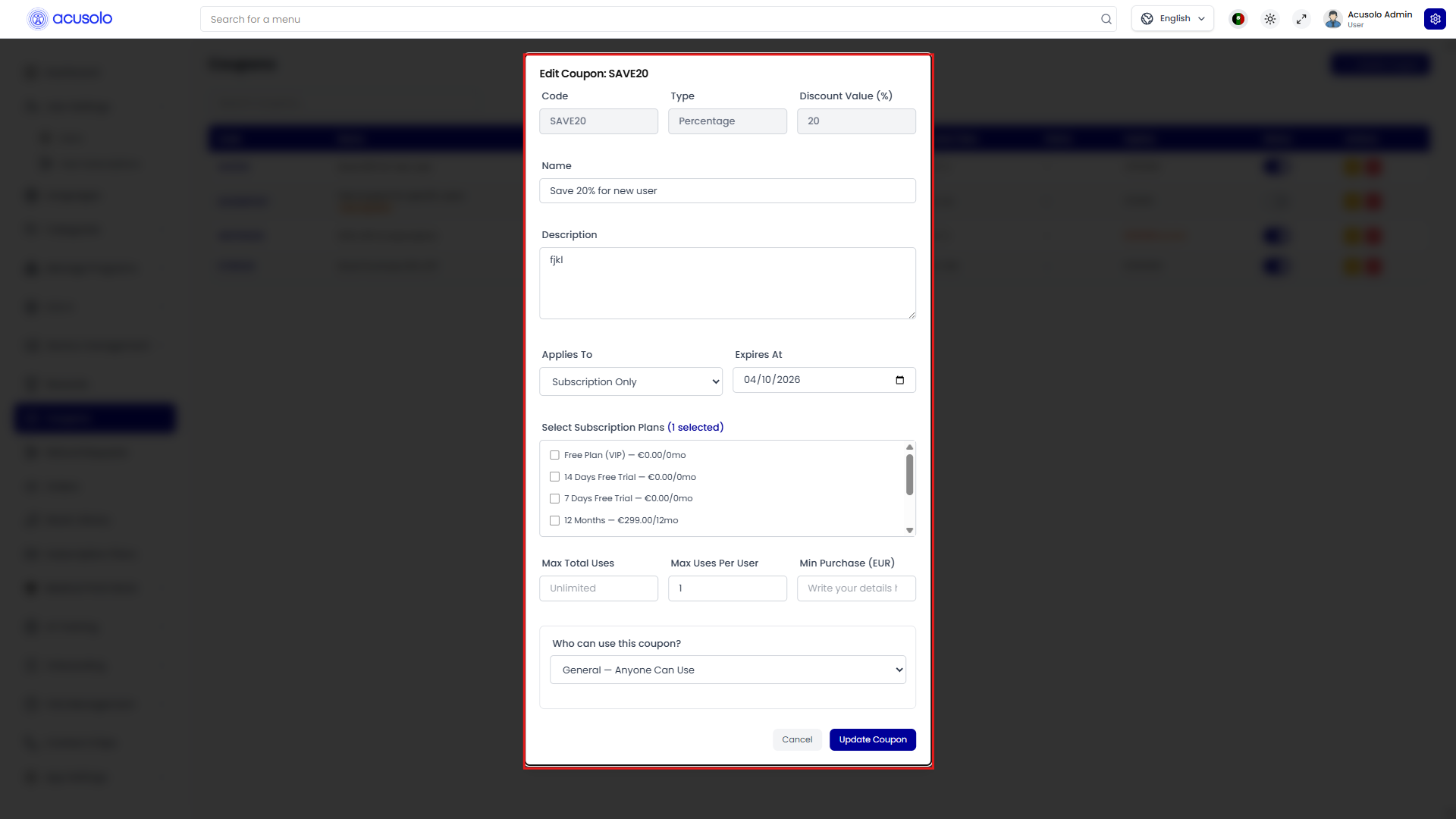This screenshot has width=1456, height=819.
Task: Click the Search for a menu field
Action: [658, 19]
